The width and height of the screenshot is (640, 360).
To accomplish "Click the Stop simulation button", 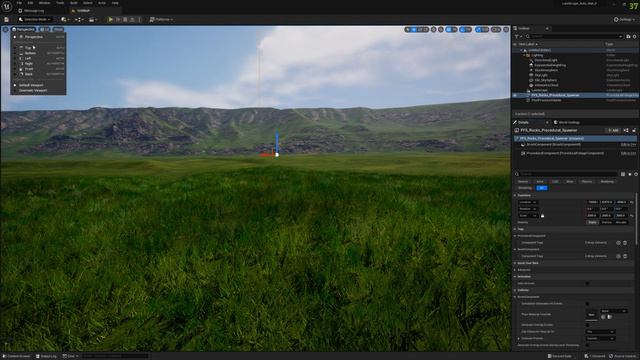I will (125, 19).
